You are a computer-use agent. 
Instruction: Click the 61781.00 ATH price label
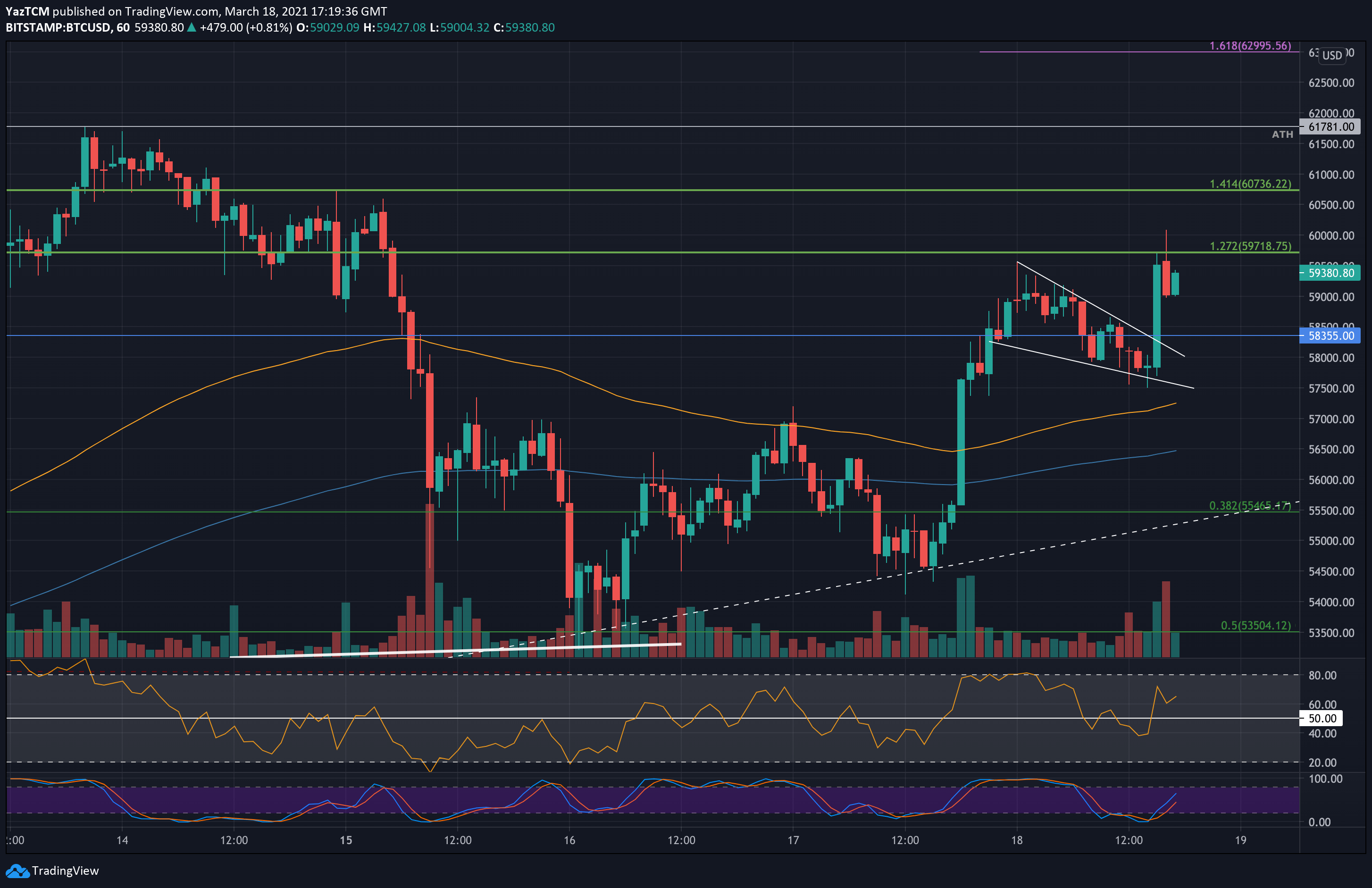1330,127
